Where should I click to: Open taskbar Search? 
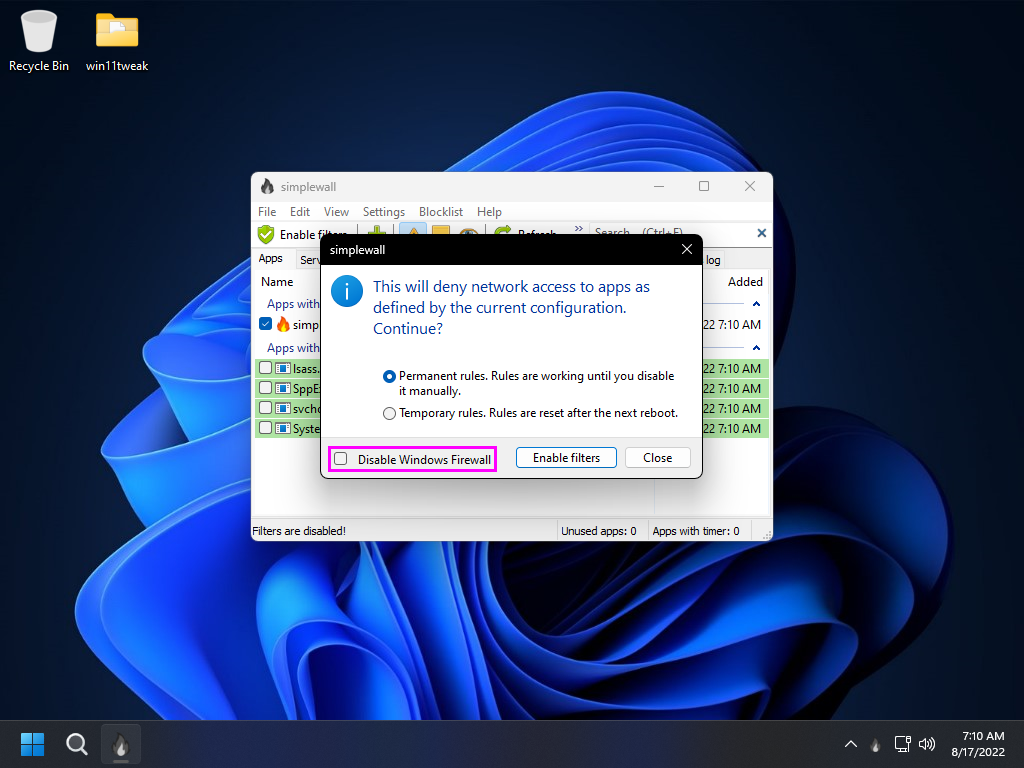coord(76,744)
